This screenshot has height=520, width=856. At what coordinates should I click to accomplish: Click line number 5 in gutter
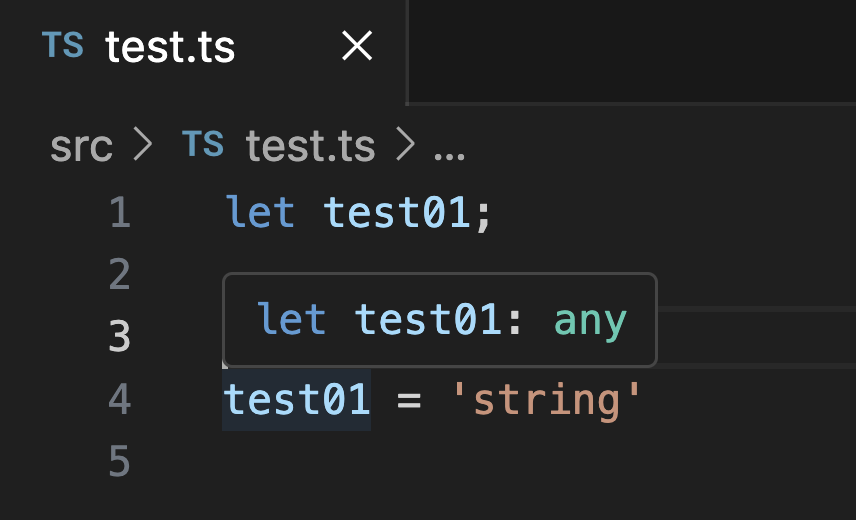(120, 461)
